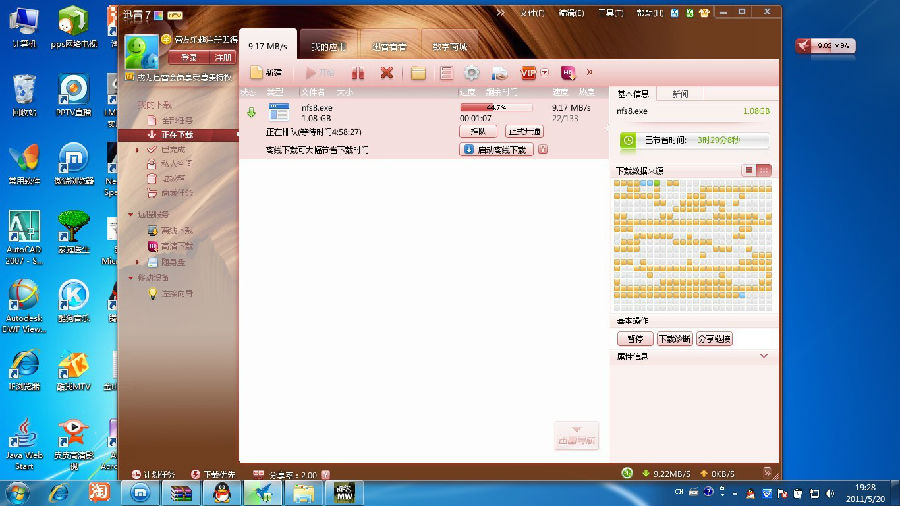The image size is (900, 506).
Task: Open the download folder toolbar icon
Action: click(418, 73)
